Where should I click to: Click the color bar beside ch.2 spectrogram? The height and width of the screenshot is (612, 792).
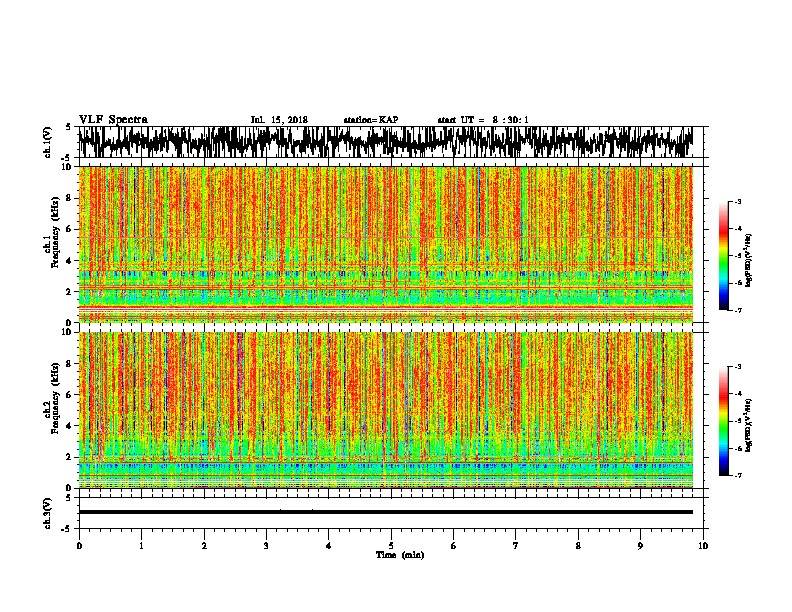coord(723,421)
